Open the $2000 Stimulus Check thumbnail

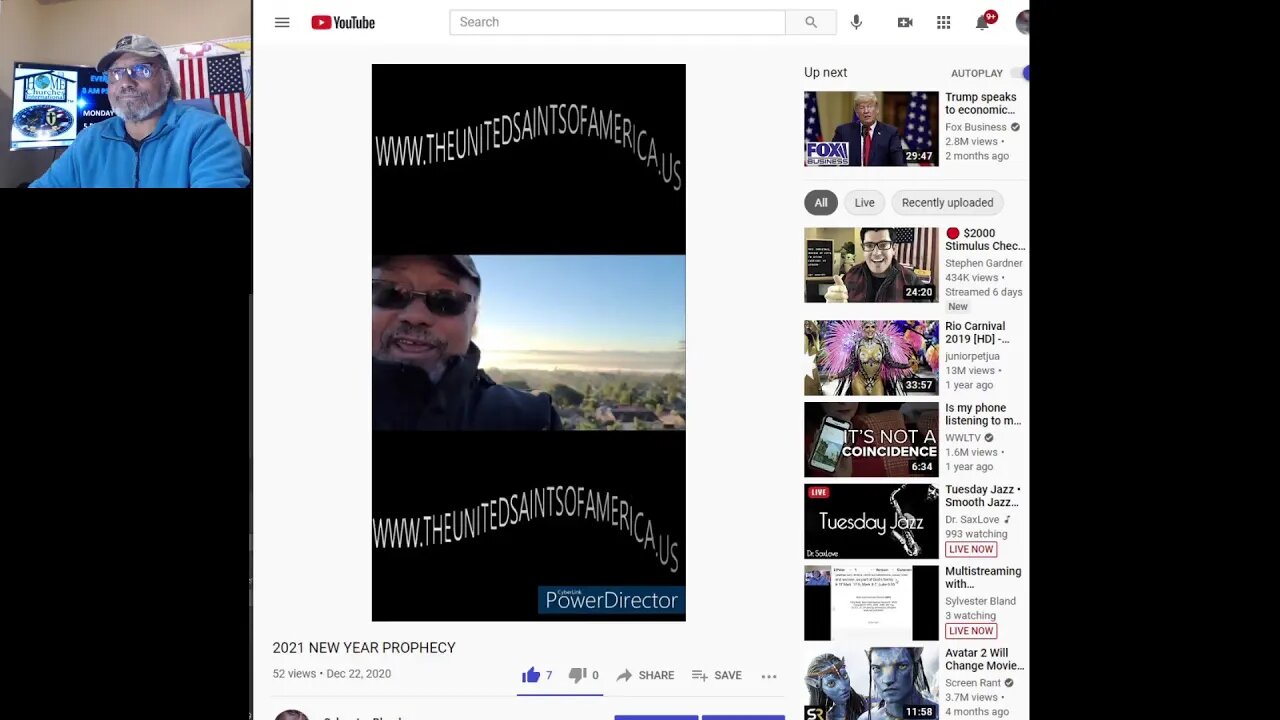871,265
